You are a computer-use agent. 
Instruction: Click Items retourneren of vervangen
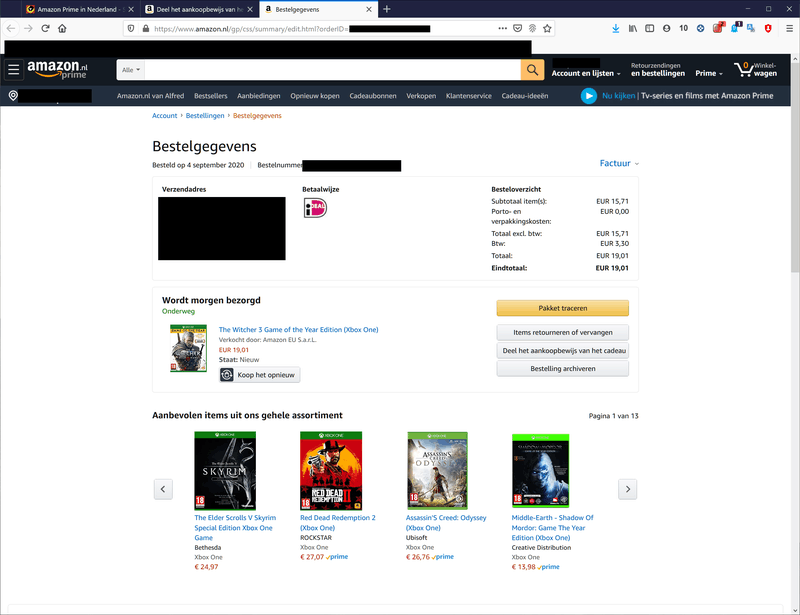[563, 332]
